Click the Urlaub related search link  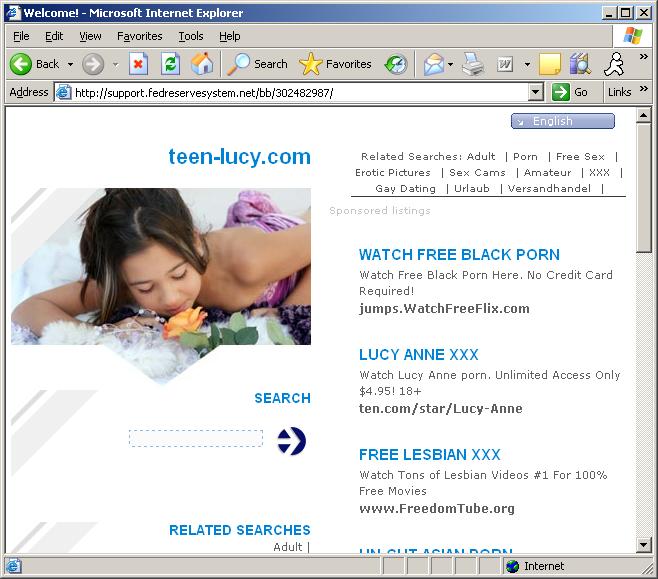(472, 189)
